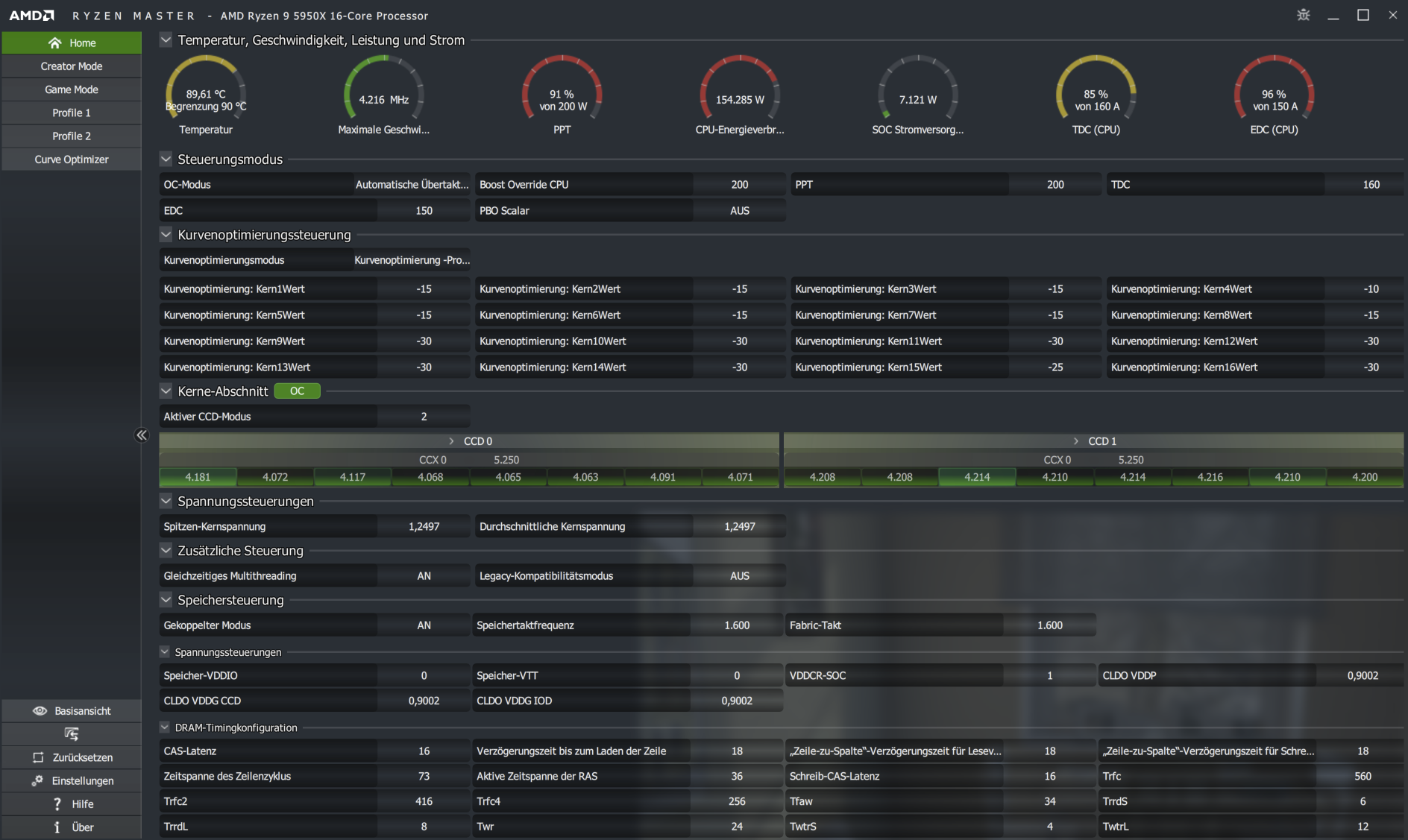This screenshot has height=840, width=1408.
Task: Switch to Game Mode
Action: tap(72, 89)
